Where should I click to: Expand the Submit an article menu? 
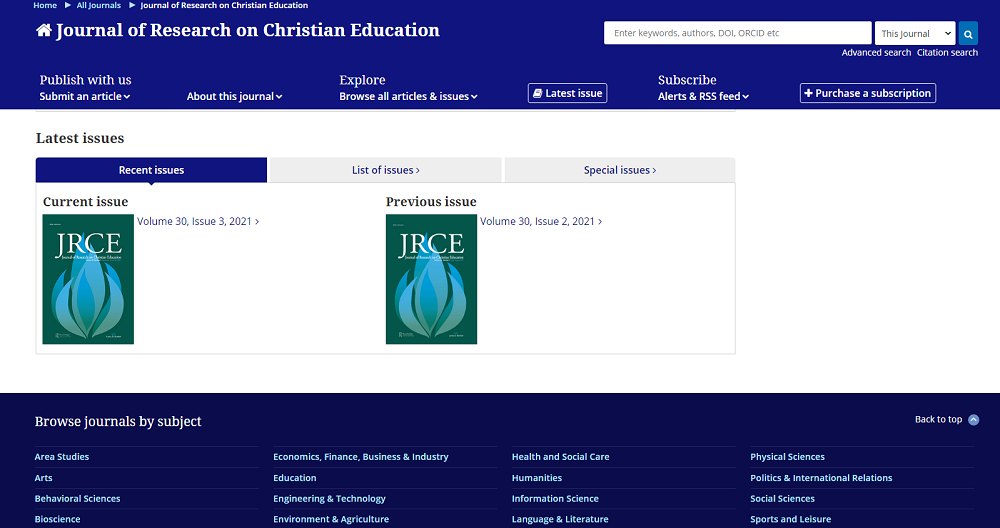pyautogui.click(x=85, y=96)
